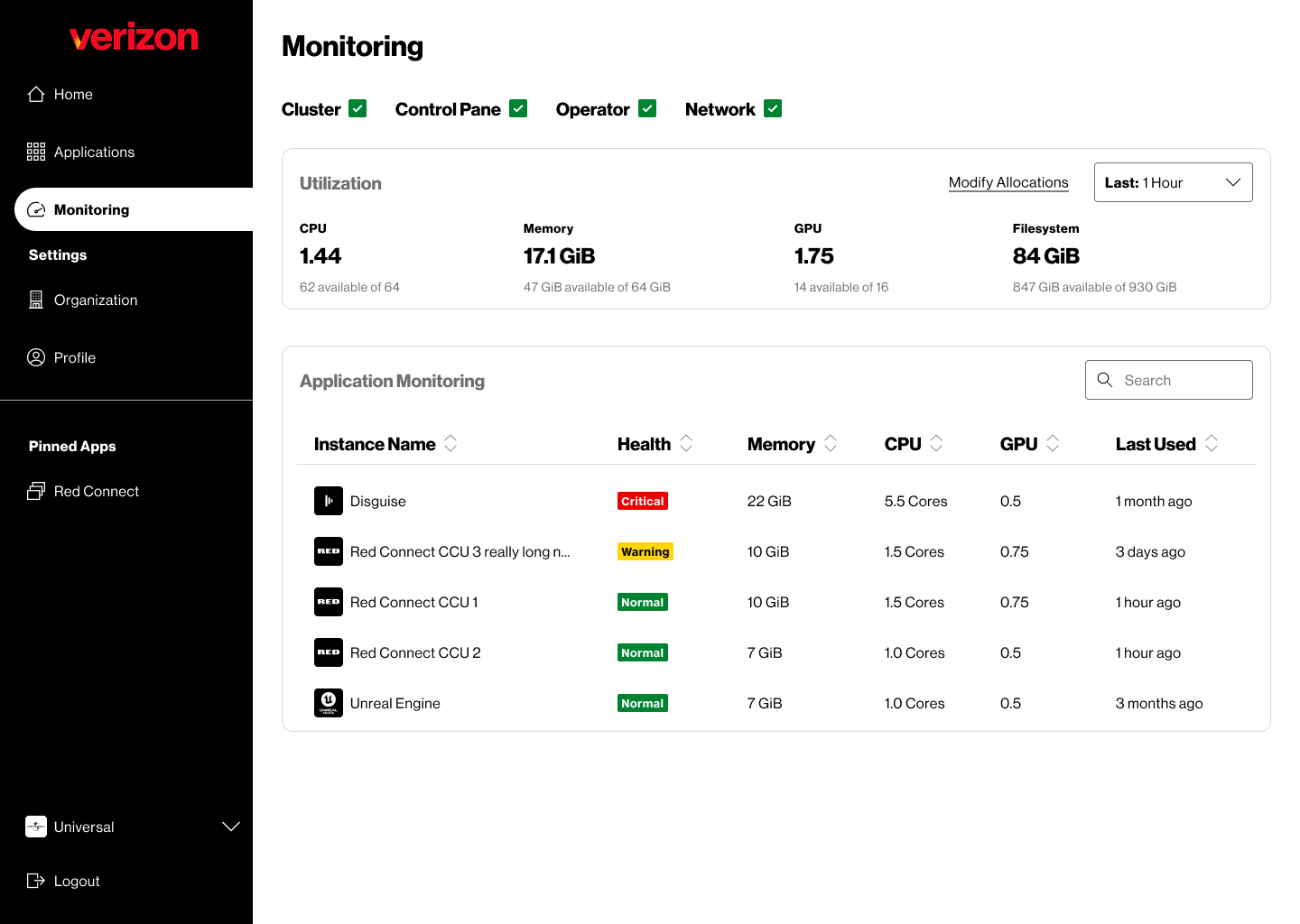Open the Last: 1 Hour dropdown
Image resolution: width=1300 pixels, height=924 pixels.
coord(1173,182)
